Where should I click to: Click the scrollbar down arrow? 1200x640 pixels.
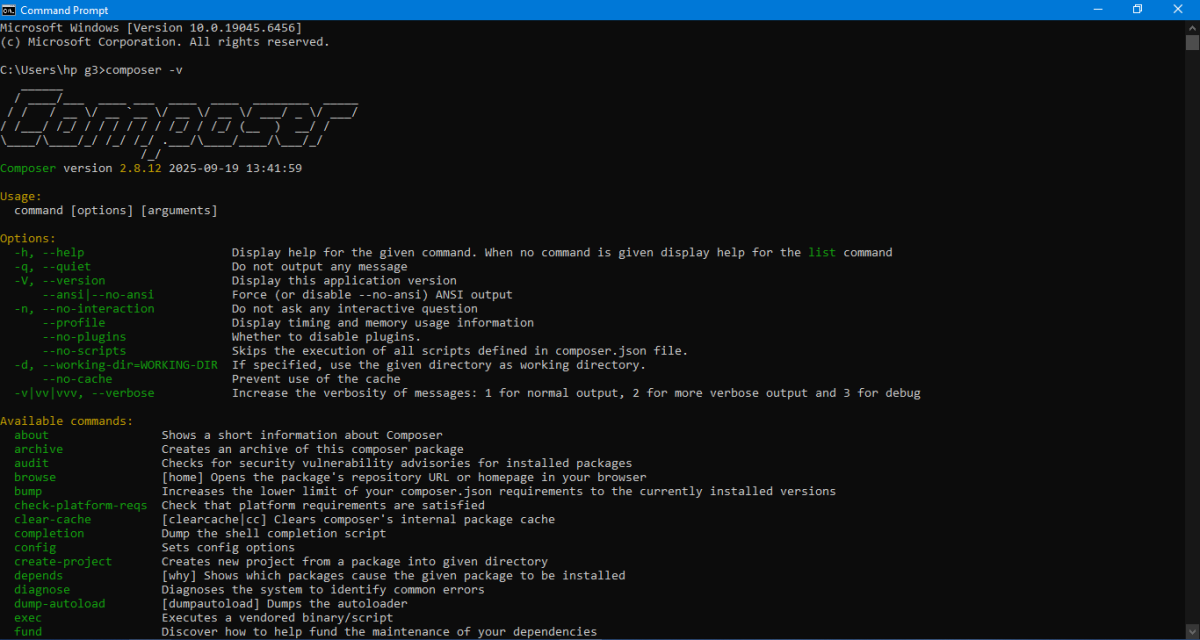pos(1191,632)
